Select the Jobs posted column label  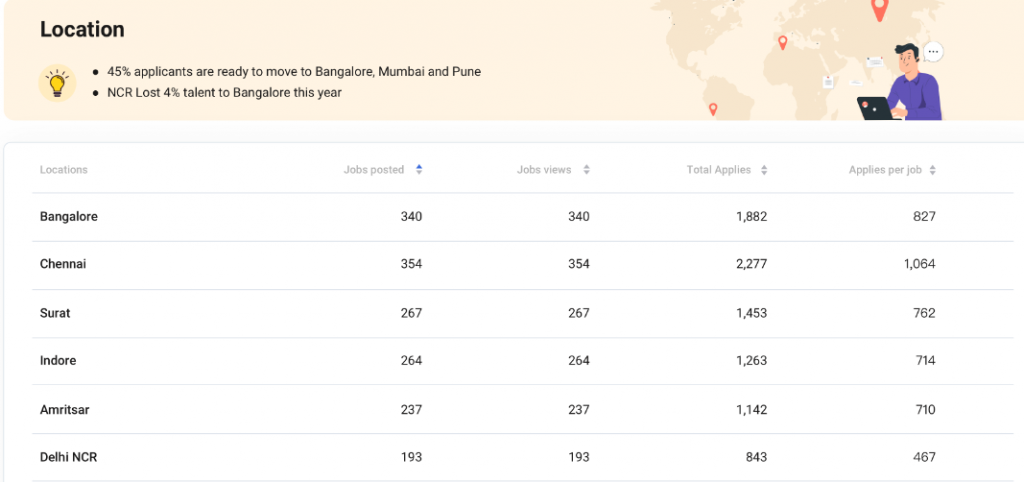coord(374,170)
